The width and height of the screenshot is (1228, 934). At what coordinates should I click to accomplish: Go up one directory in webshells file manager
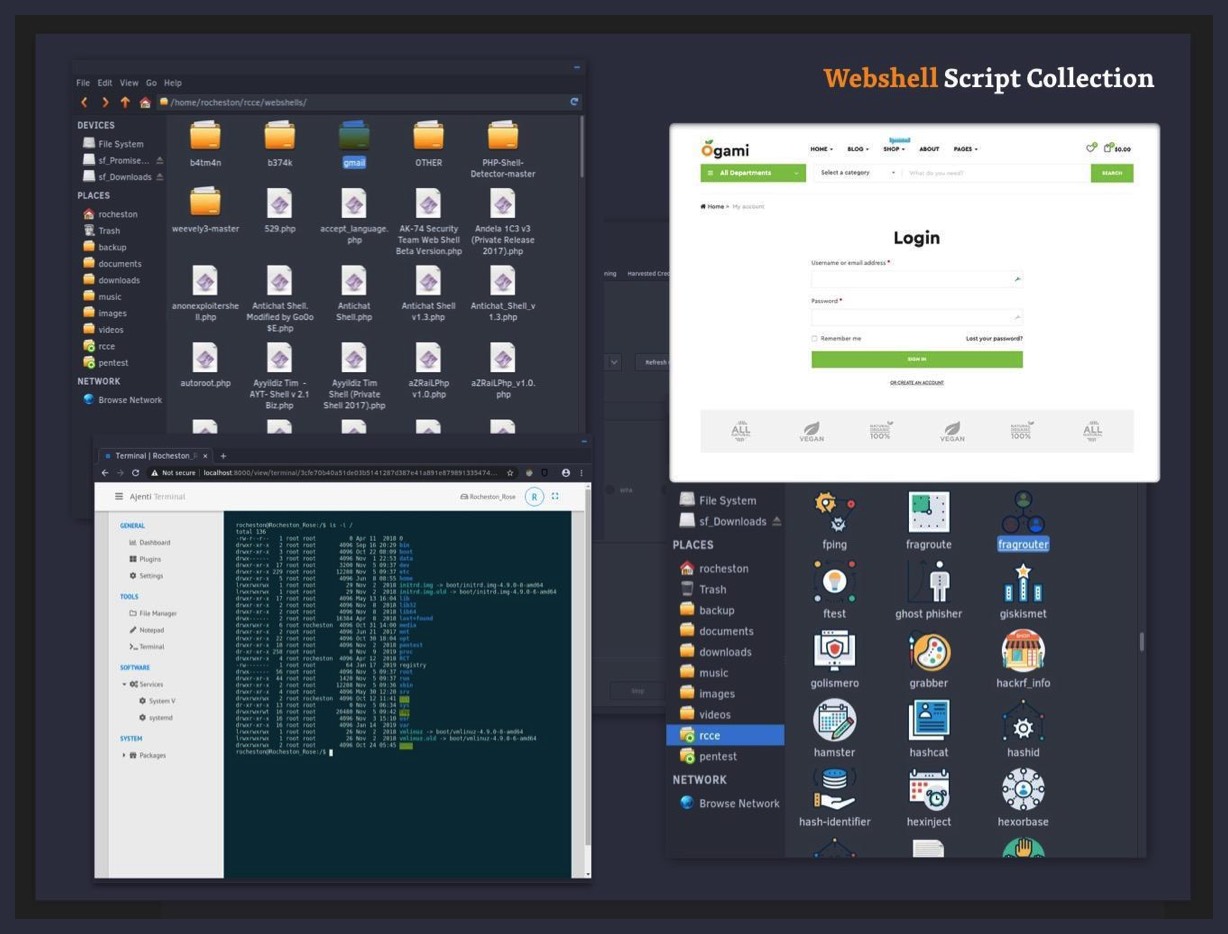(125, 102)
